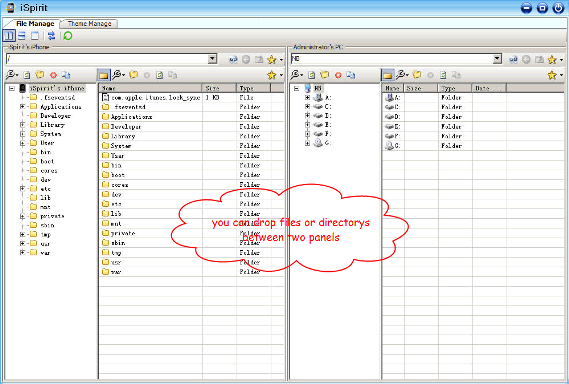Click the red delete icon in iPhone panel
569x384 pixels.
pos(53,75)
